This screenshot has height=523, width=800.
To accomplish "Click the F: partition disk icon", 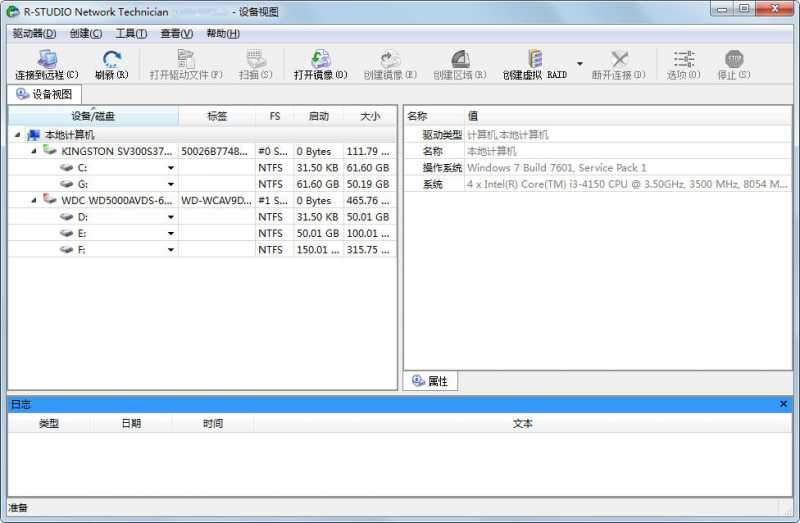I will [x=66, y=250].
